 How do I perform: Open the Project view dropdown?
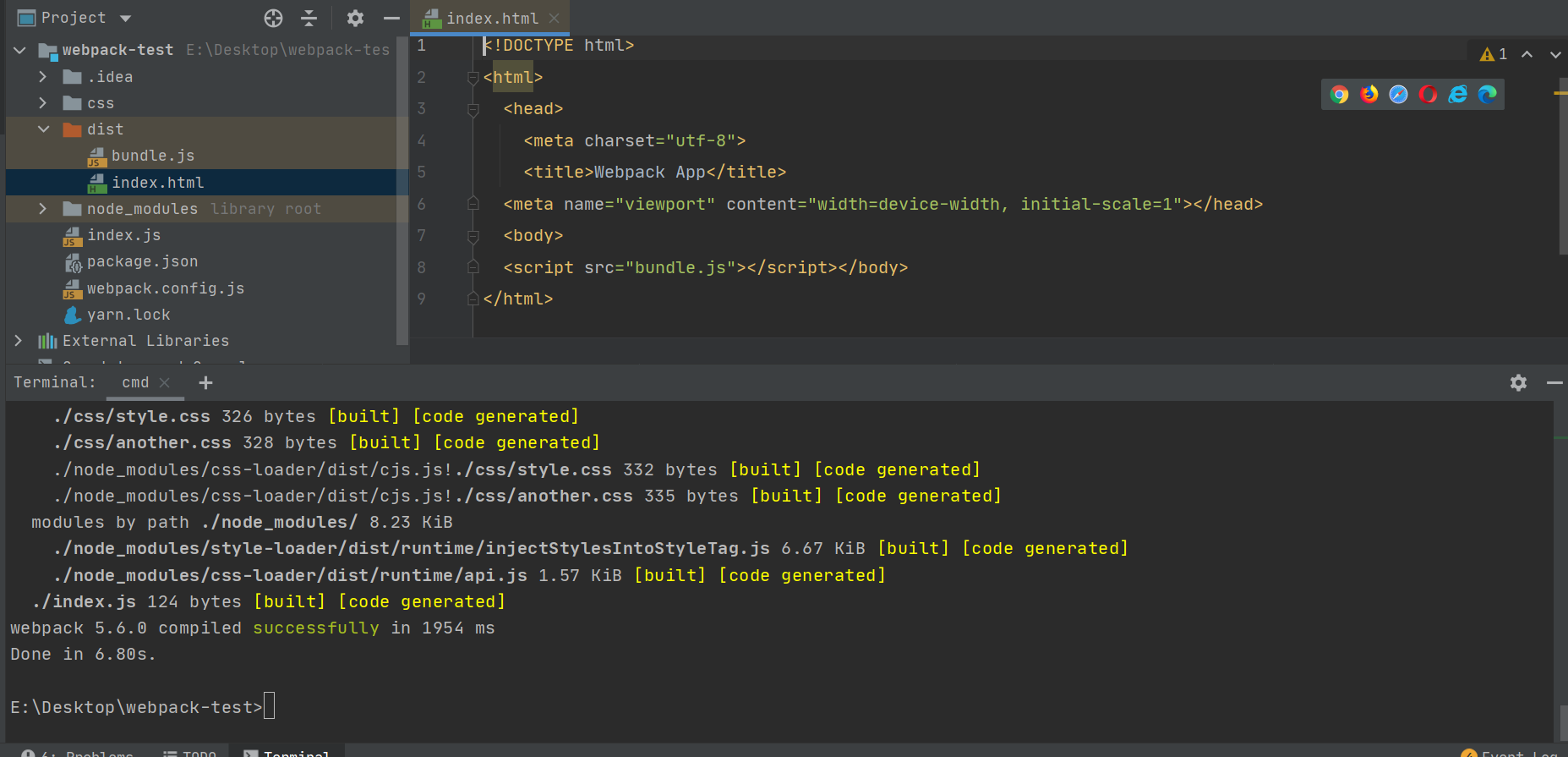tap(126, 18)
